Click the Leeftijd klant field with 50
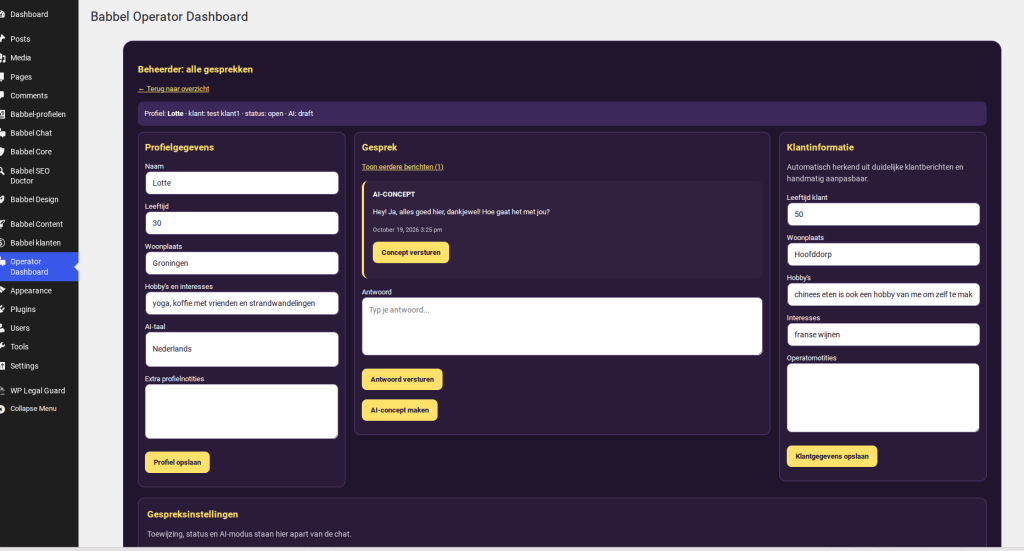1024x551 pixels. 883,214
